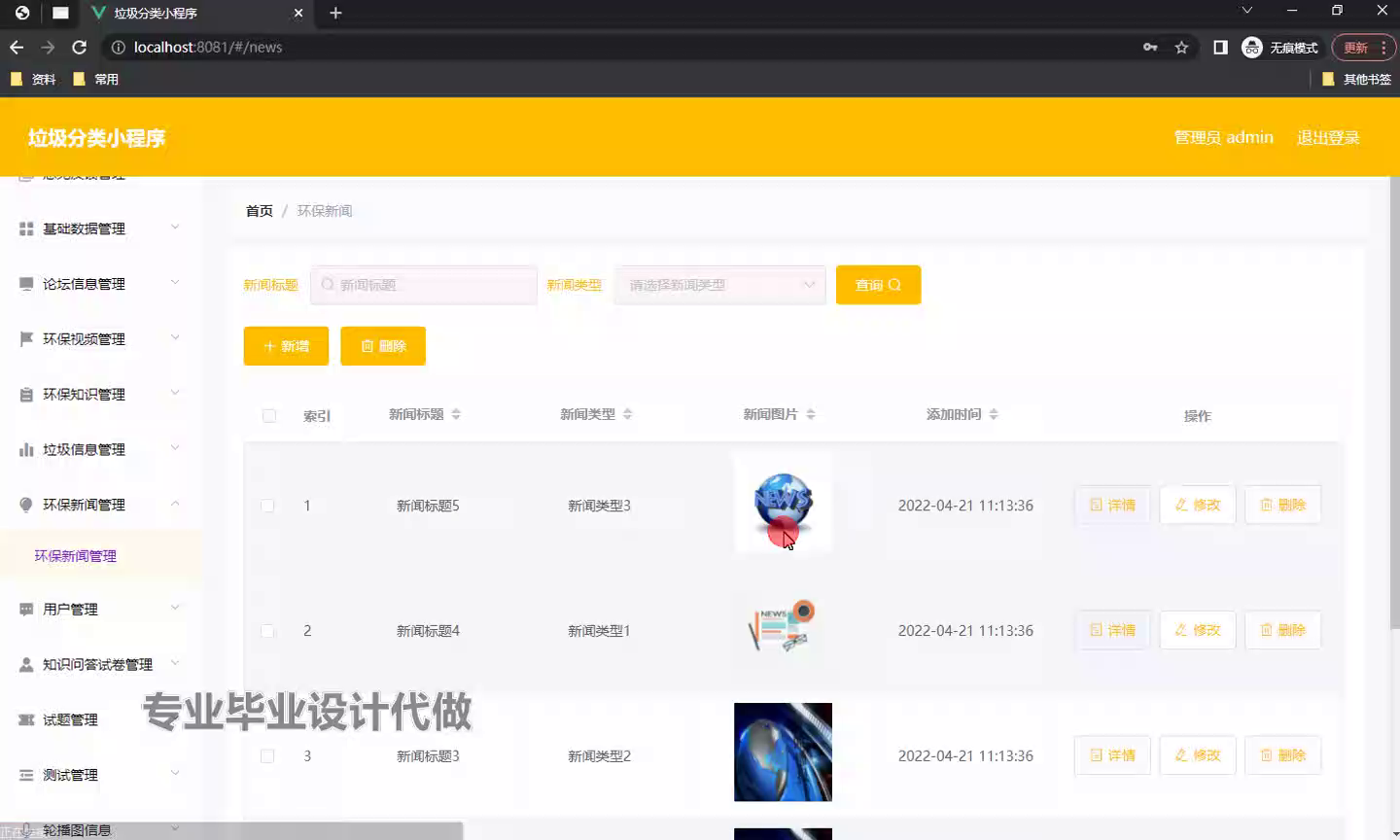This screenshot has width=1400, height=840.
Task: Open the 无痕模式 incognito indicator
Action: (1279, 47)
